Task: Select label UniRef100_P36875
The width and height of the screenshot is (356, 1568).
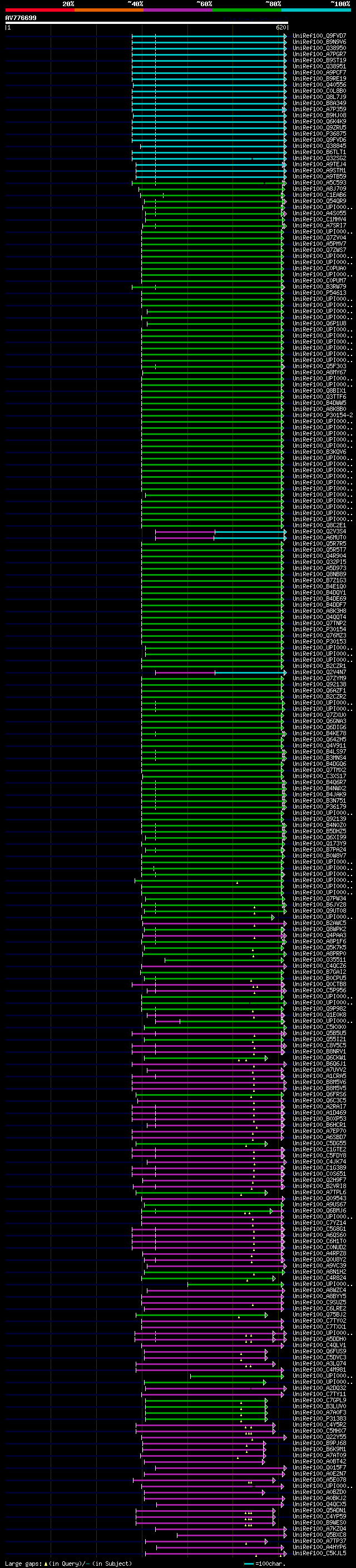Action: tap(319, 133)
